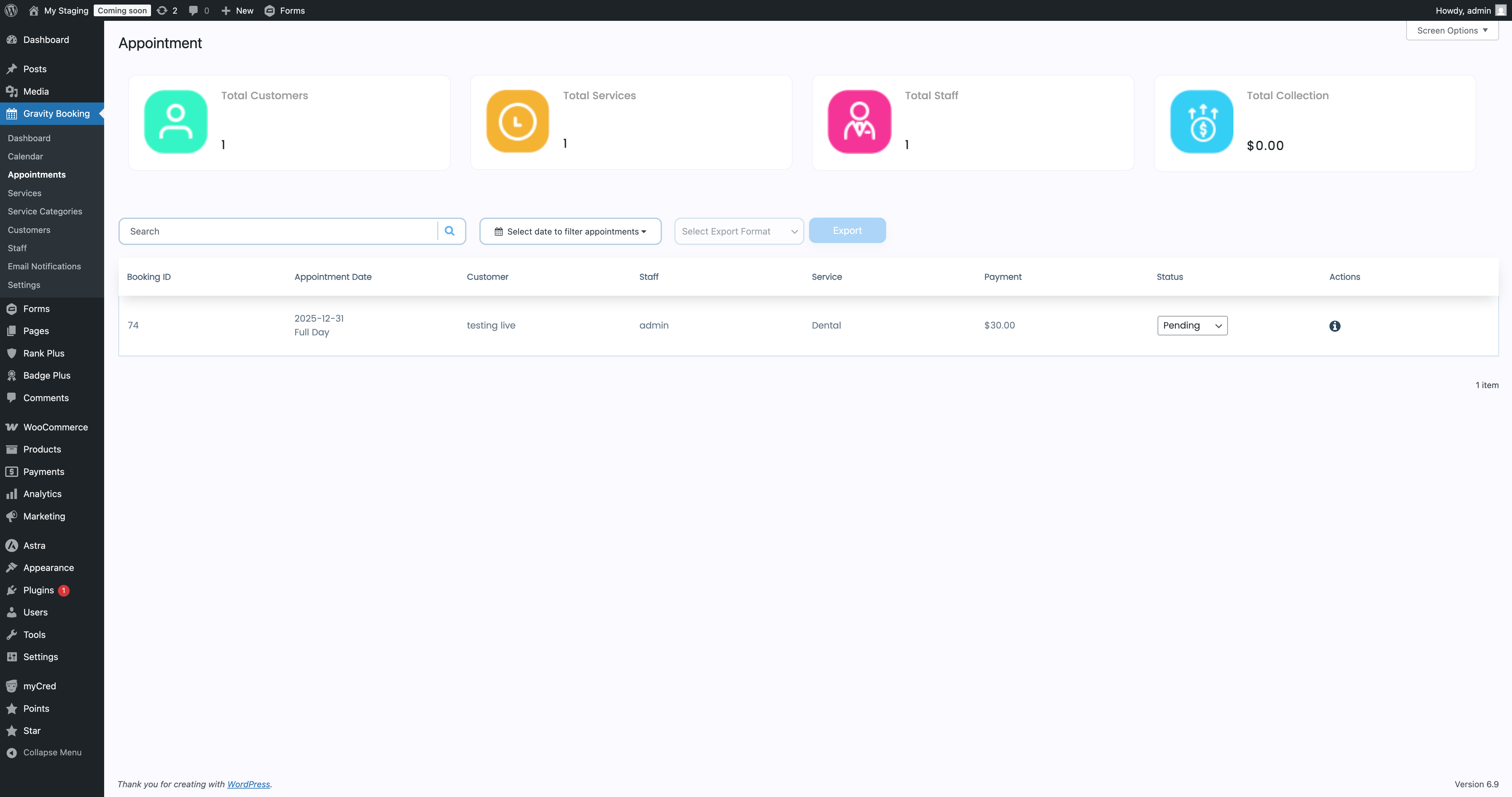The image size is (1512, 797).
Task: Open the Pending status dropdown
Action: point(1191,326)
